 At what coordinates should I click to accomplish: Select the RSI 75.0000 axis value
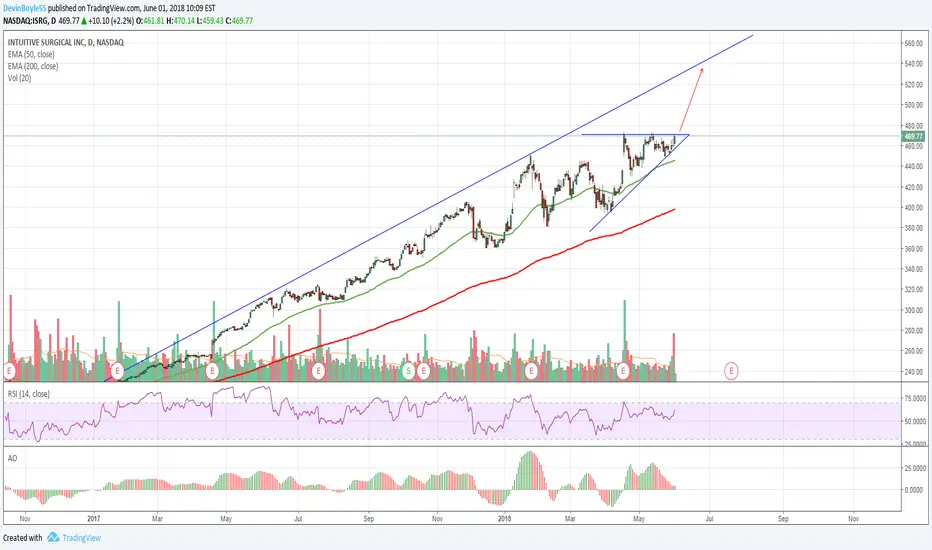[915, 399]
